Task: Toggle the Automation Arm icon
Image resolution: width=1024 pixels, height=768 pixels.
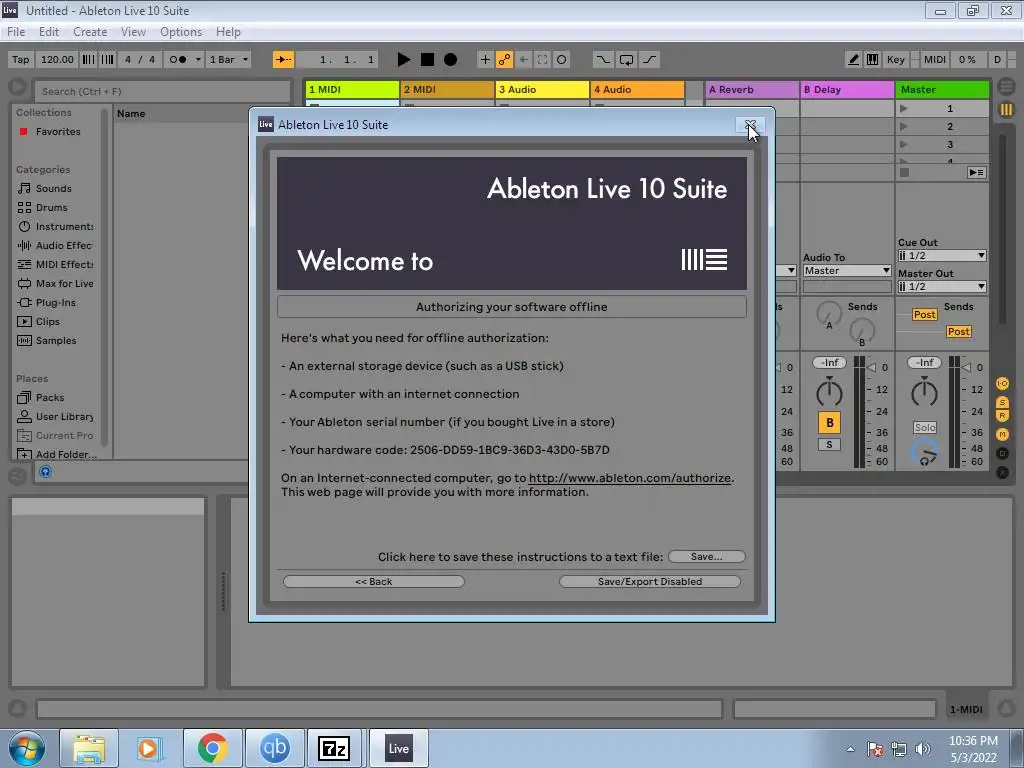Action: [504, 59]
